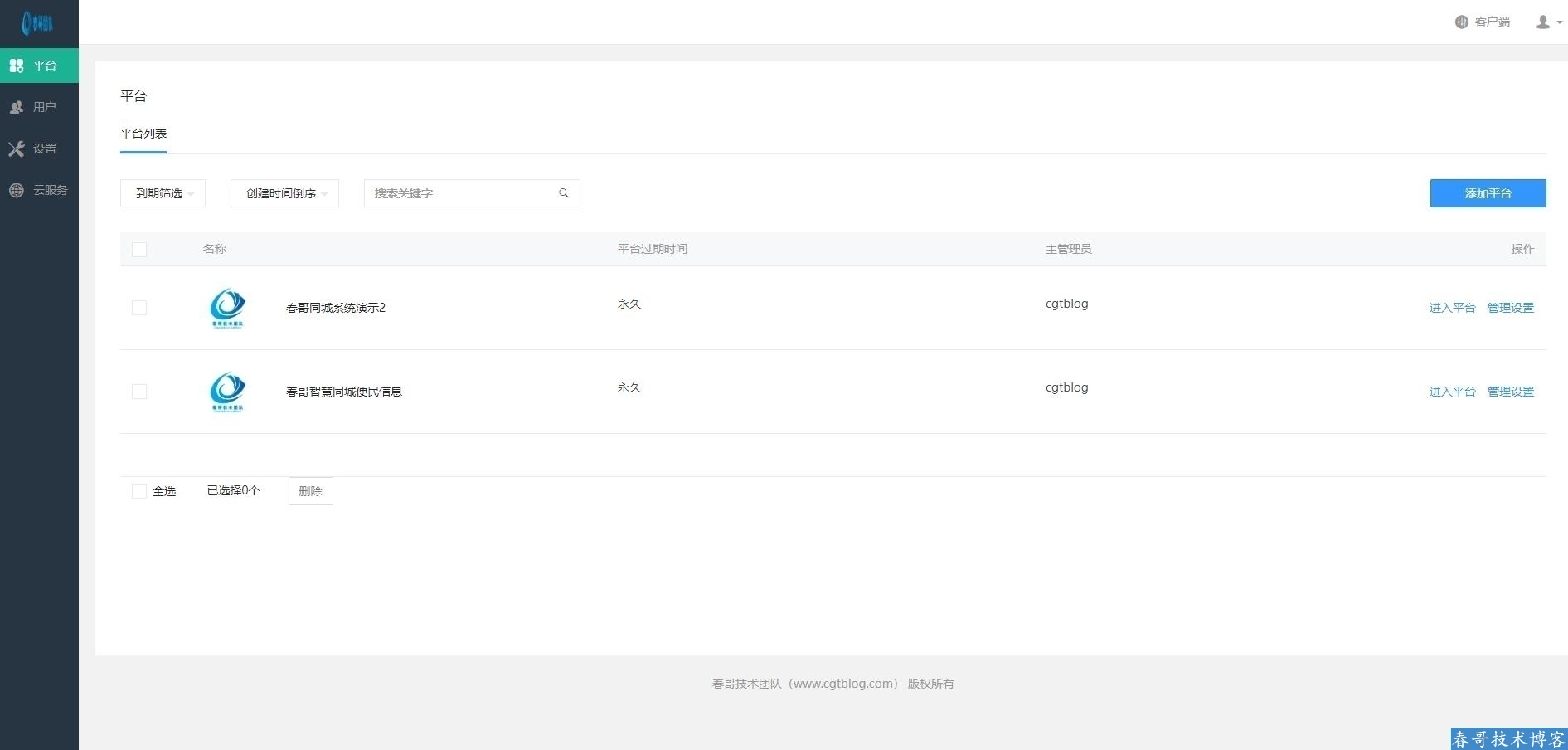The width and height of the screenshot is (1568, 750).
Task: Check the box for 春哥智慧同城便民信息
Action: tap(139, 392)
